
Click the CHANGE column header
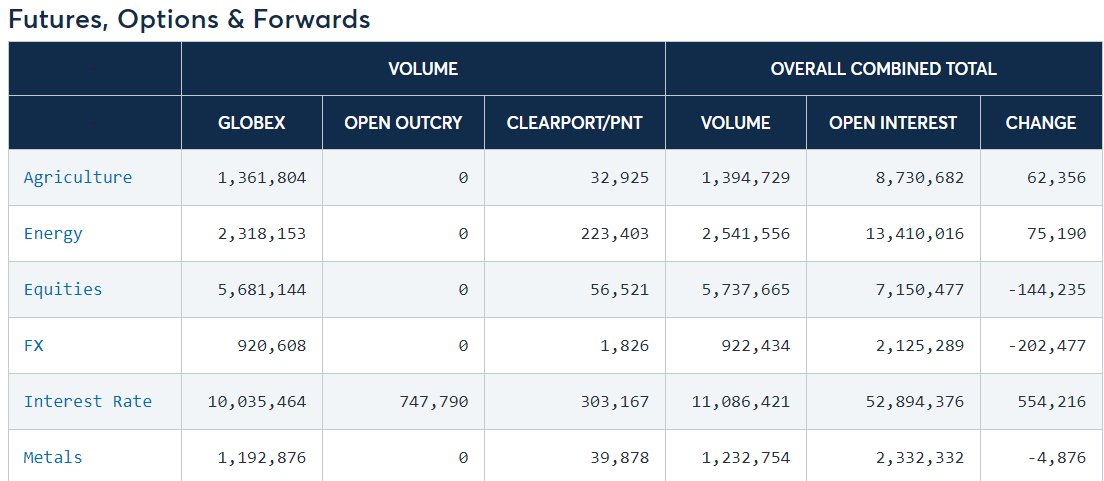click(x=1041, y=123)
